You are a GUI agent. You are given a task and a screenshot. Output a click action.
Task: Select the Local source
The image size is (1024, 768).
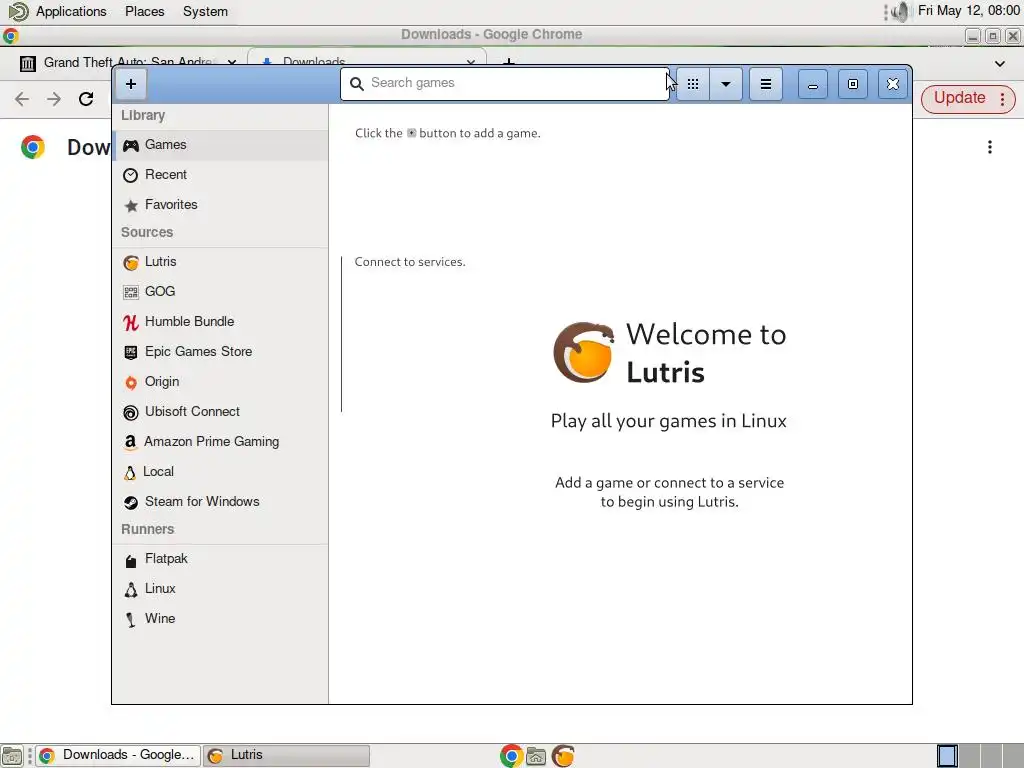pos(221,472)
